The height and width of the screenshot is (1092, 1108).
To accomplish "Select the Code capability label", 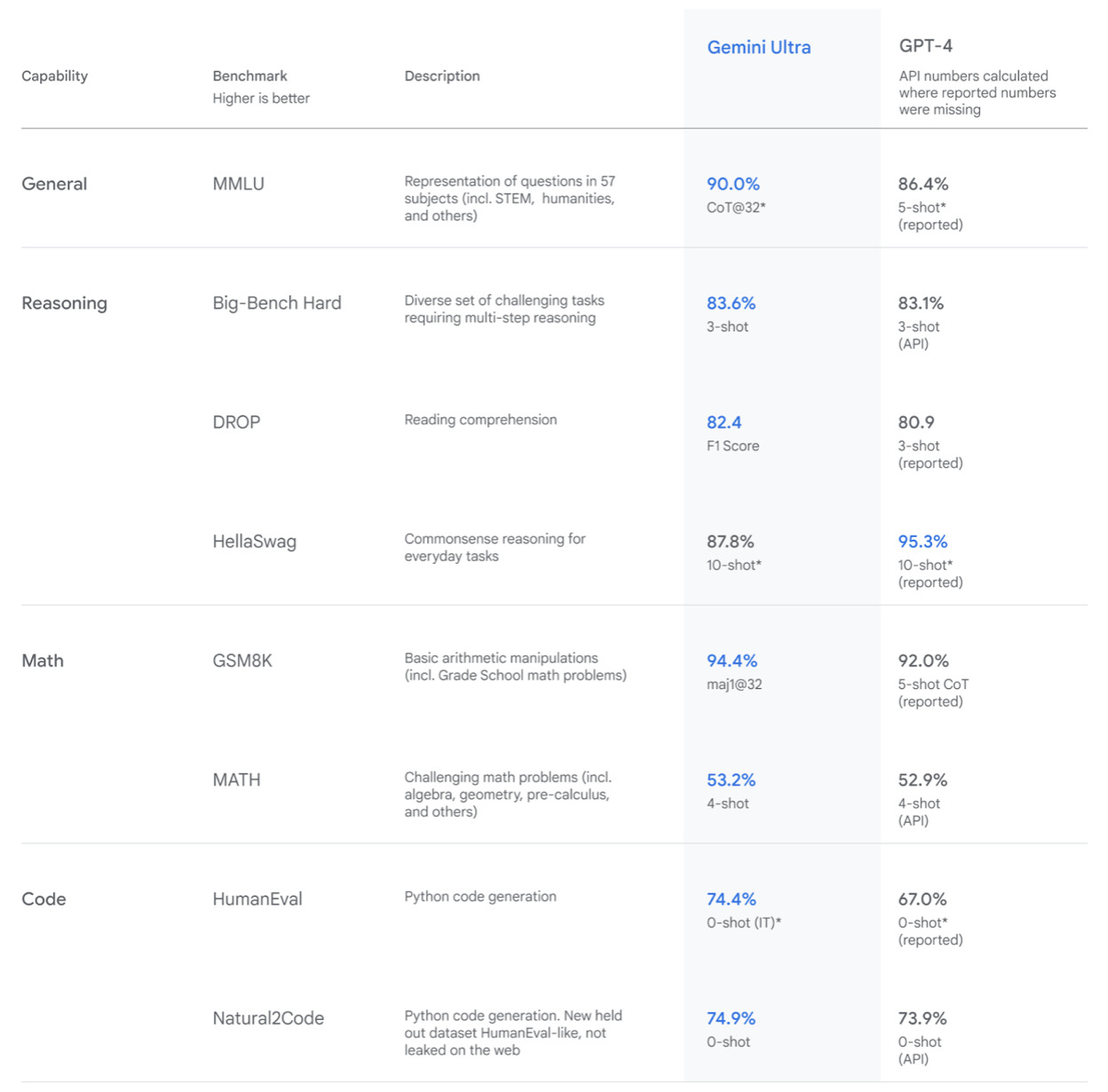I will (44, 899).
